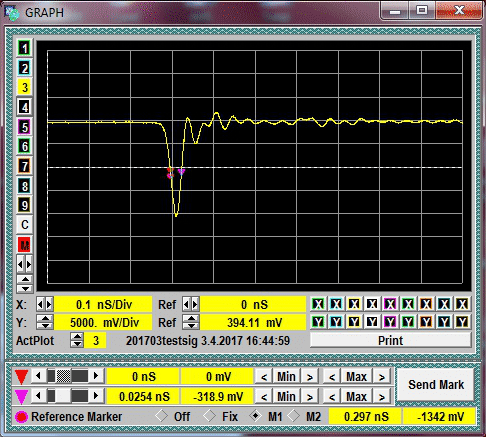Click the 201703testsig timestamp label
The width and height of the screenshot is (486, 437).
[208, 341]
